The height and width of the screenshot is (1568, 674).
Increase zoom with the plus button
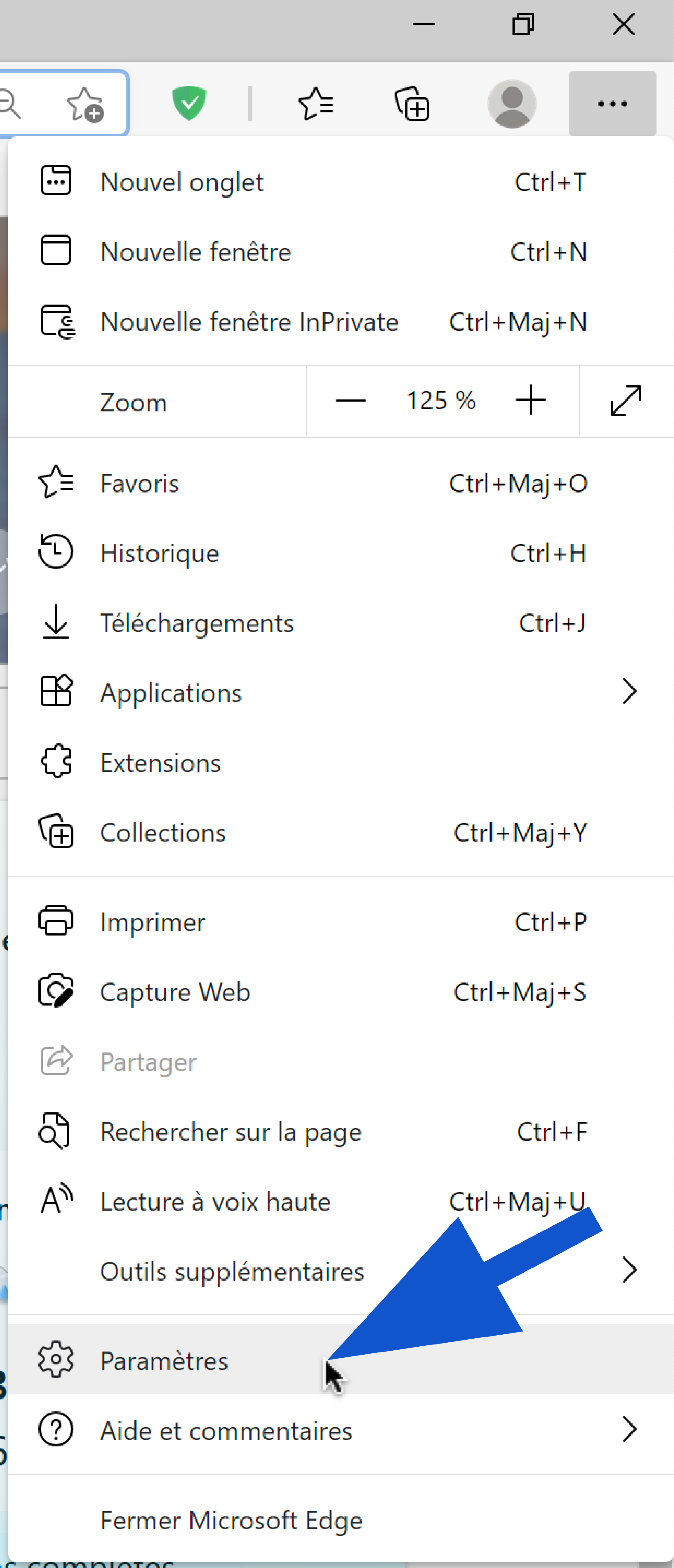click(x=530, y=401)
